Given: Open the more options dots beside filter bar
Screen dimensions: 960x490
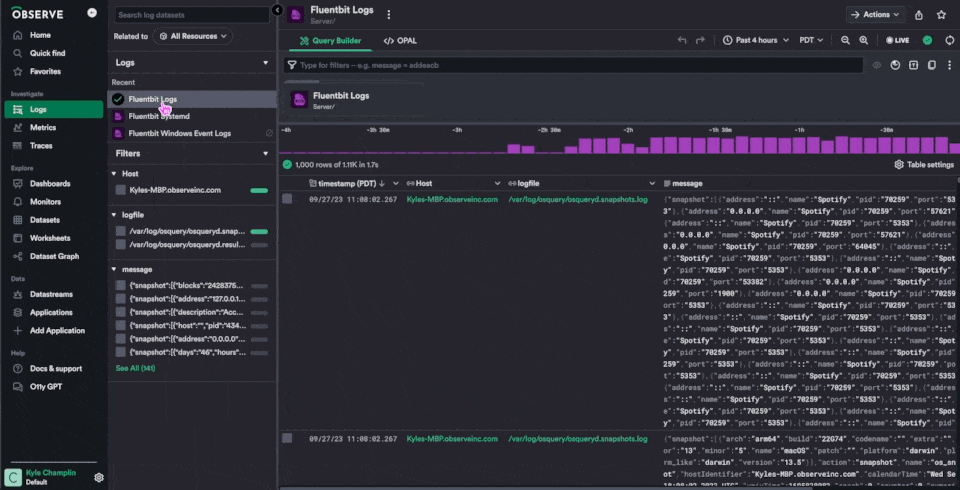Looking at the screenshot, I should click(950, 65).
